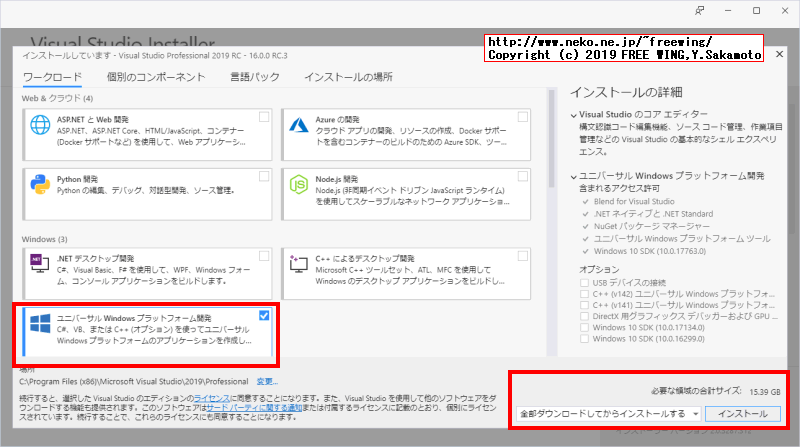Click the オプション heading in details
The image size is (800, 447).
coord(599,269)
